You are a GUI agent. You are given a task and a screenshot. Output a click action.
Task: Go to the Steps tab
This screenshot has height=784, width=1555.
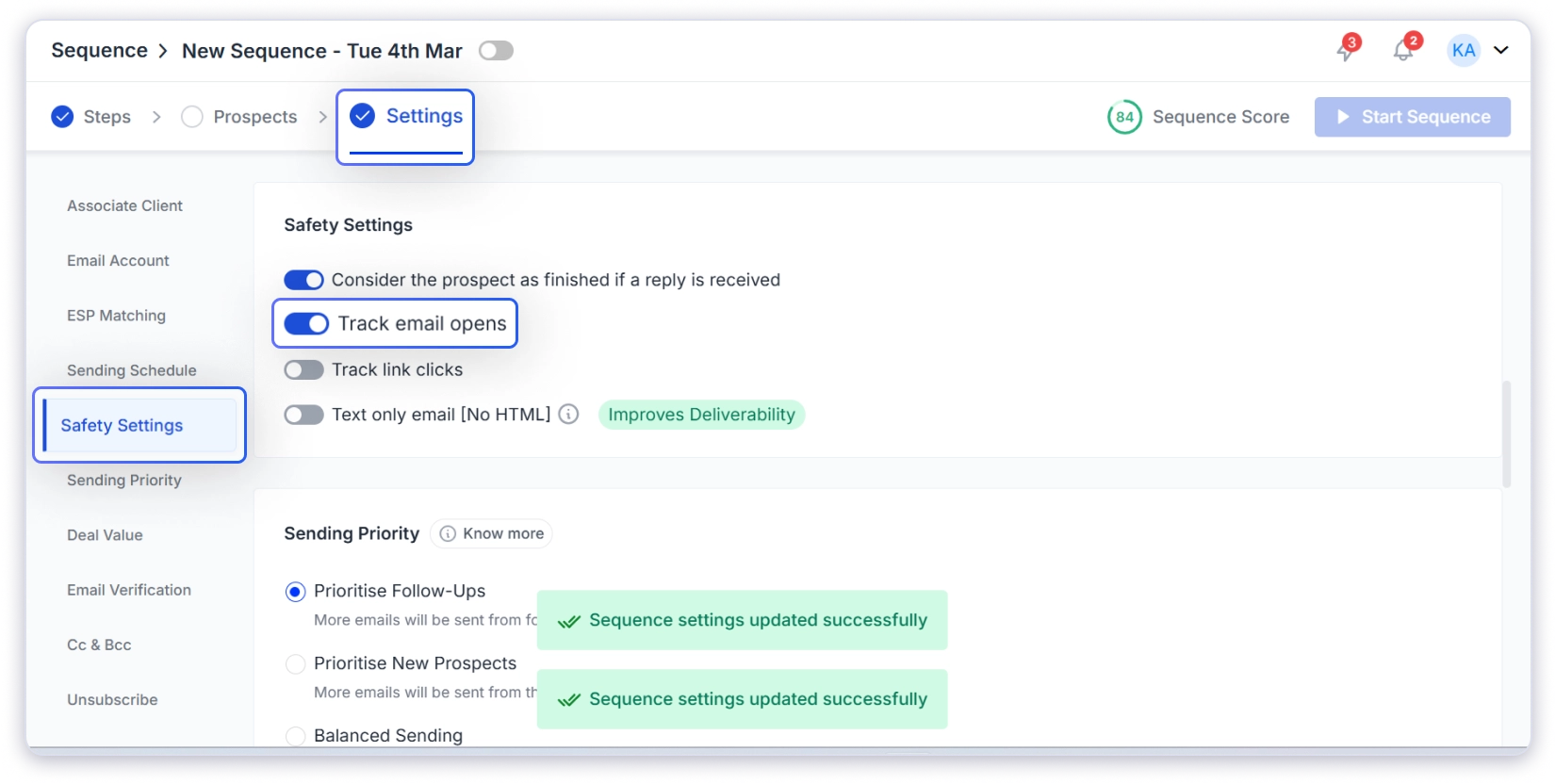point(107,117)
